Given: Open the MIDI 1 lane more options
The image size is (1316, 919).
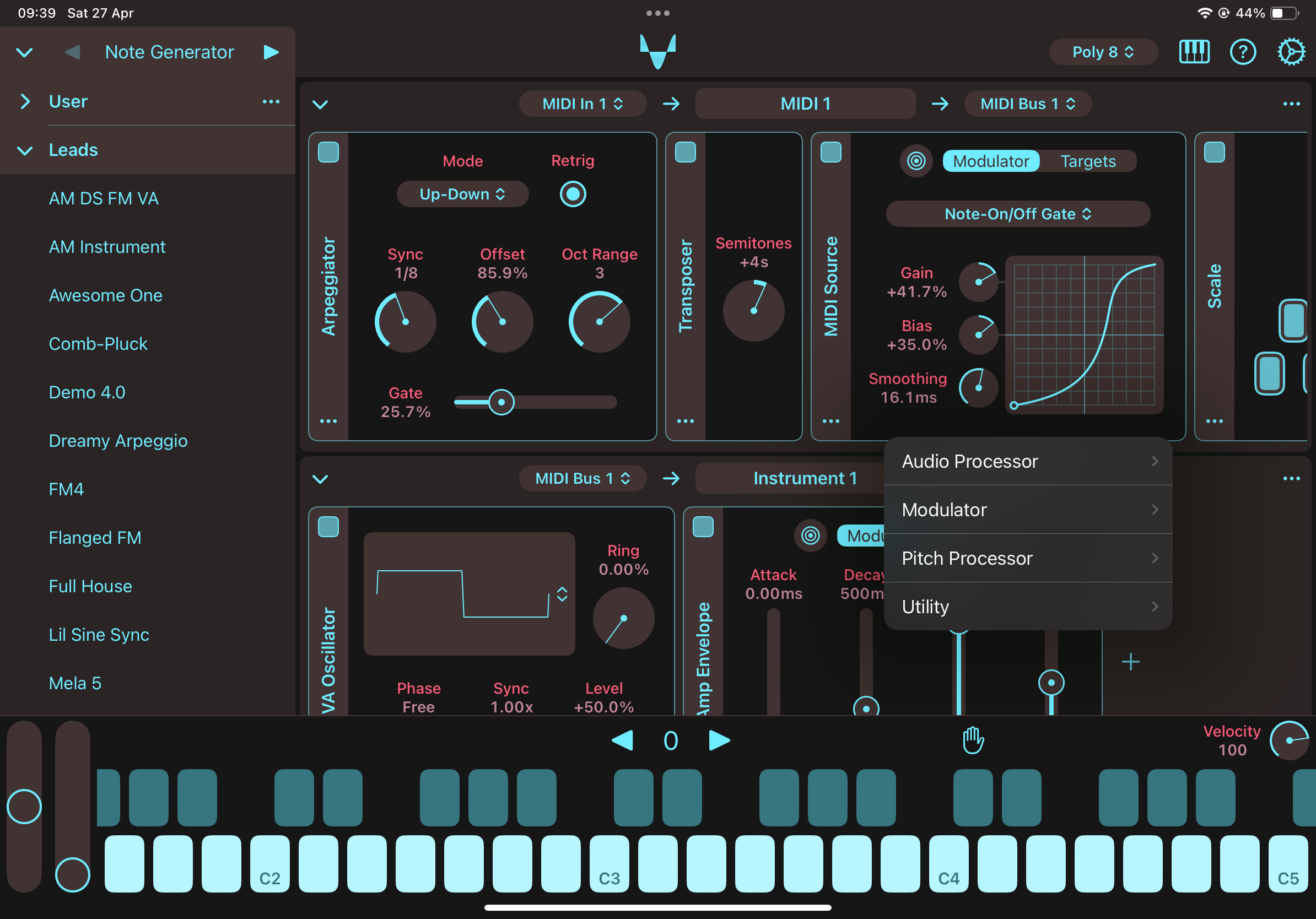Looking at the screenshot, I should (1291, 104).
